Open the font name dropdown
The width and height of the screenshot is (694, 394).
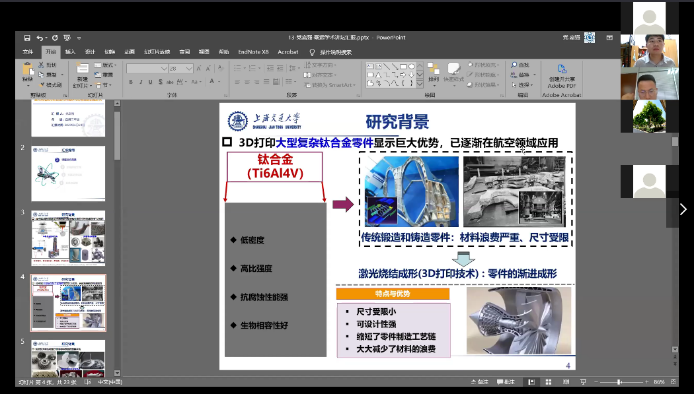(164, 69)
